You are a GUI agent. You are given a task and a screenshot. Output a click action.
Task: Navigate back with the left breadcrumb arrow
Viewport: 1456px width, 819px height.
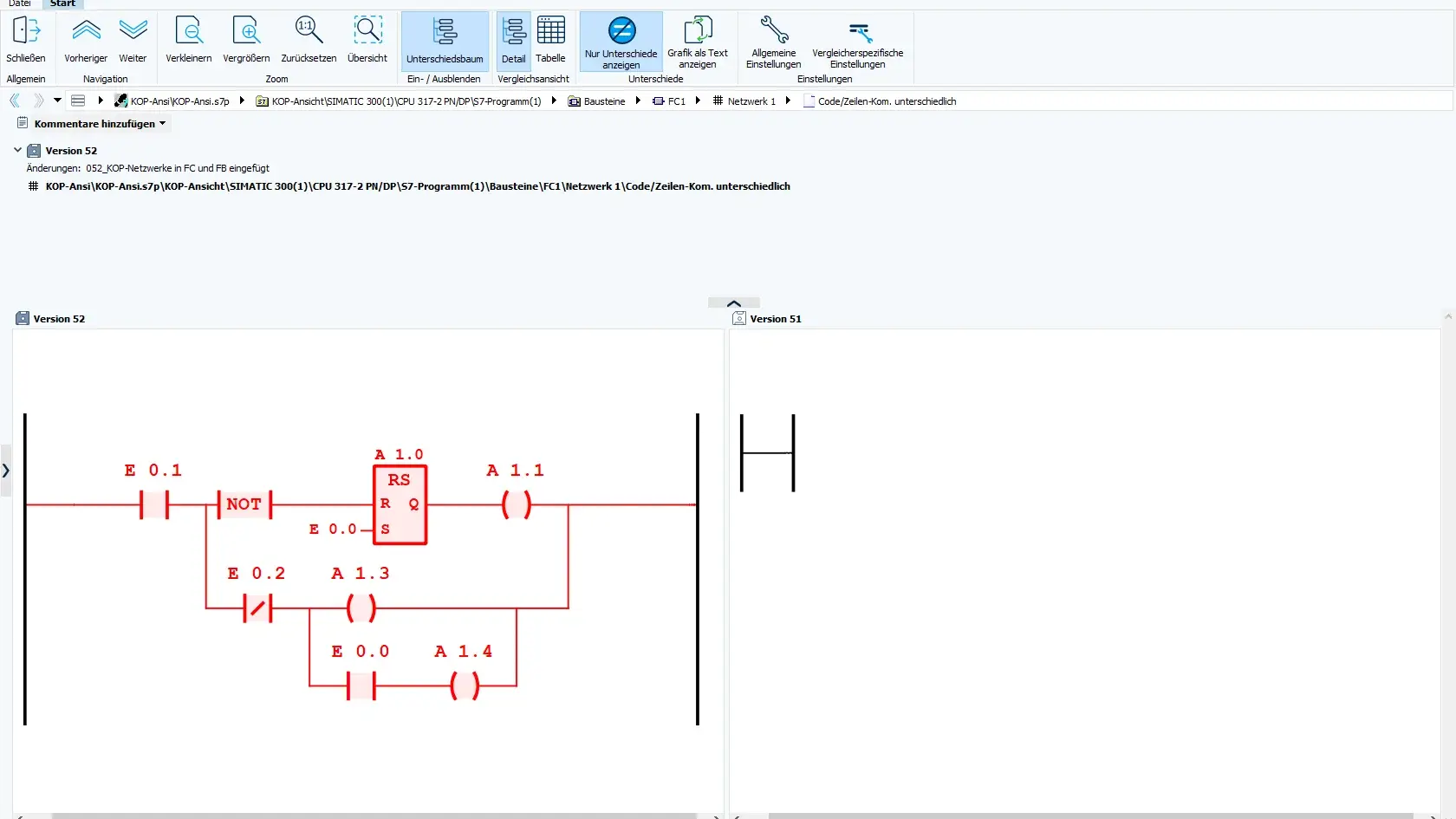coord(16,101)
